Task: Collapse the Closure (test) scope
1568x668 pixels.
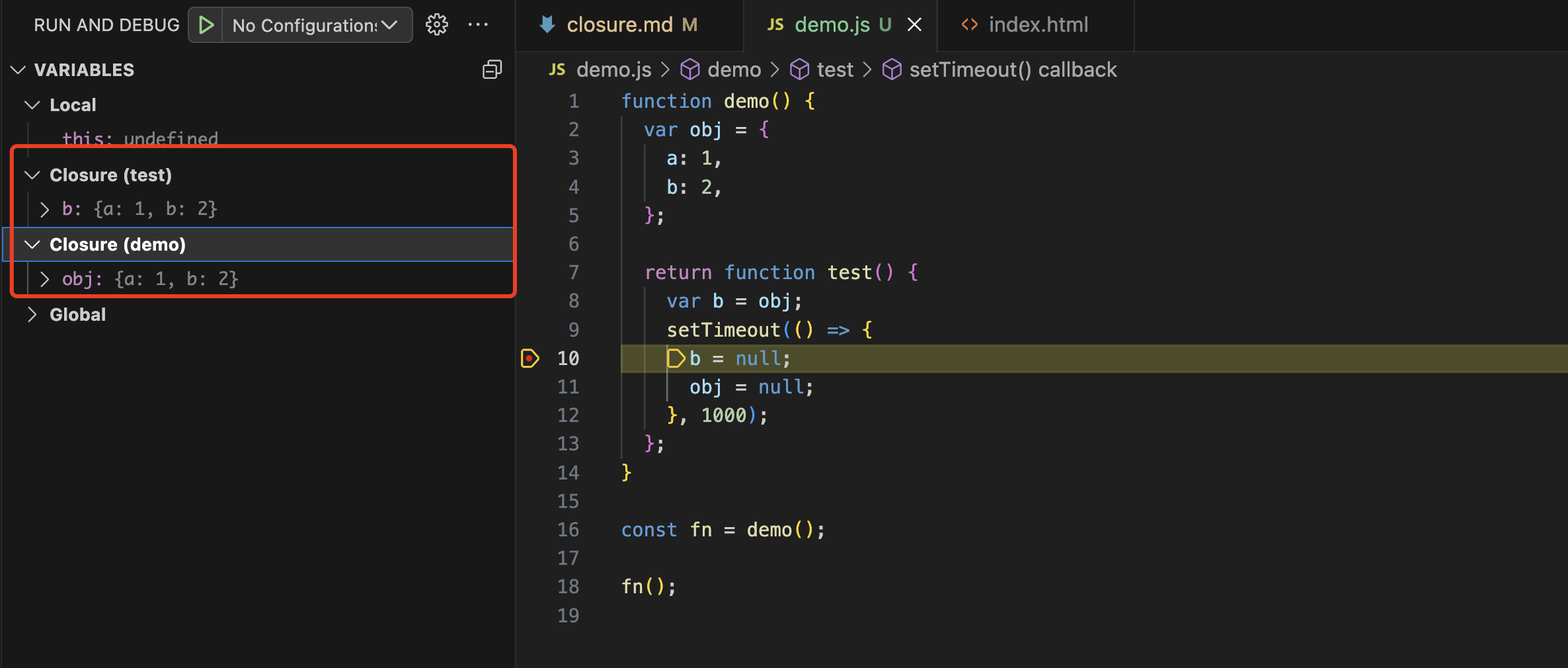Action: click(32, 175)
